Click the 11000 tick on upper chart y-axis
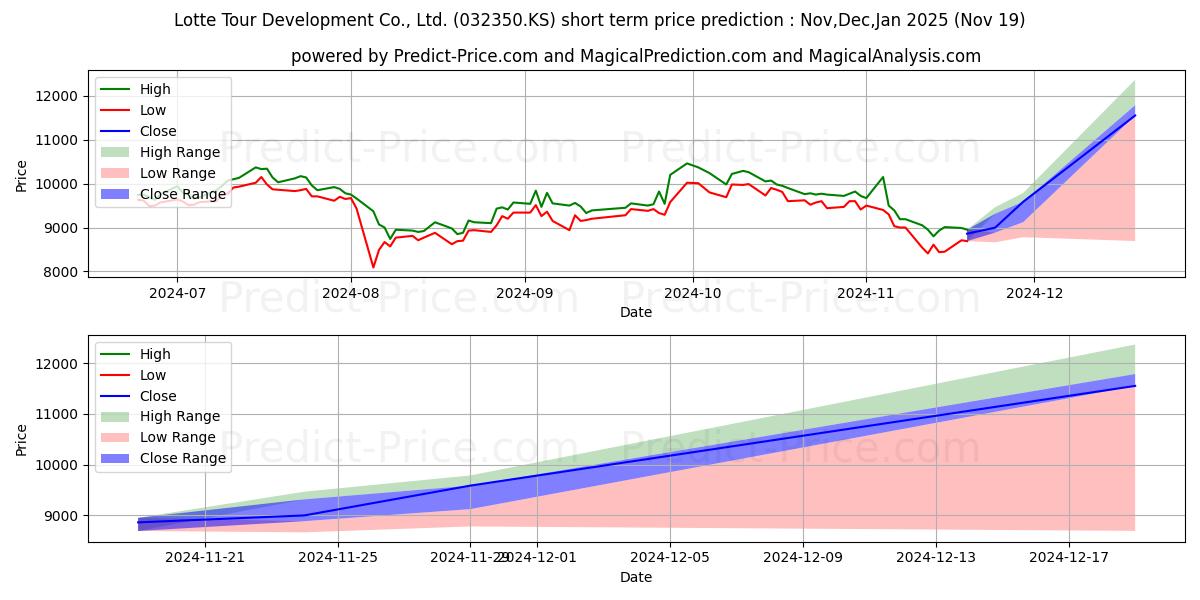 [56, 140]
